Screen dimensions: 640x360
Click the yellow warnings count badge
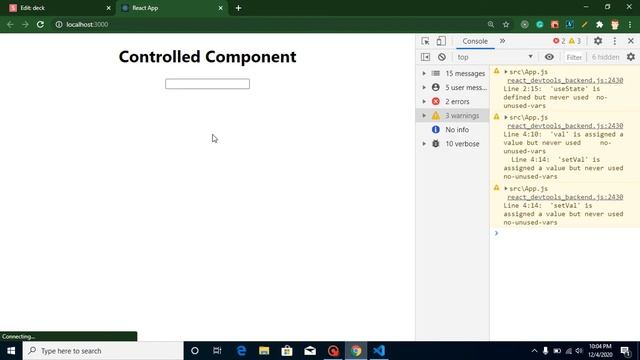pos(575,41)
